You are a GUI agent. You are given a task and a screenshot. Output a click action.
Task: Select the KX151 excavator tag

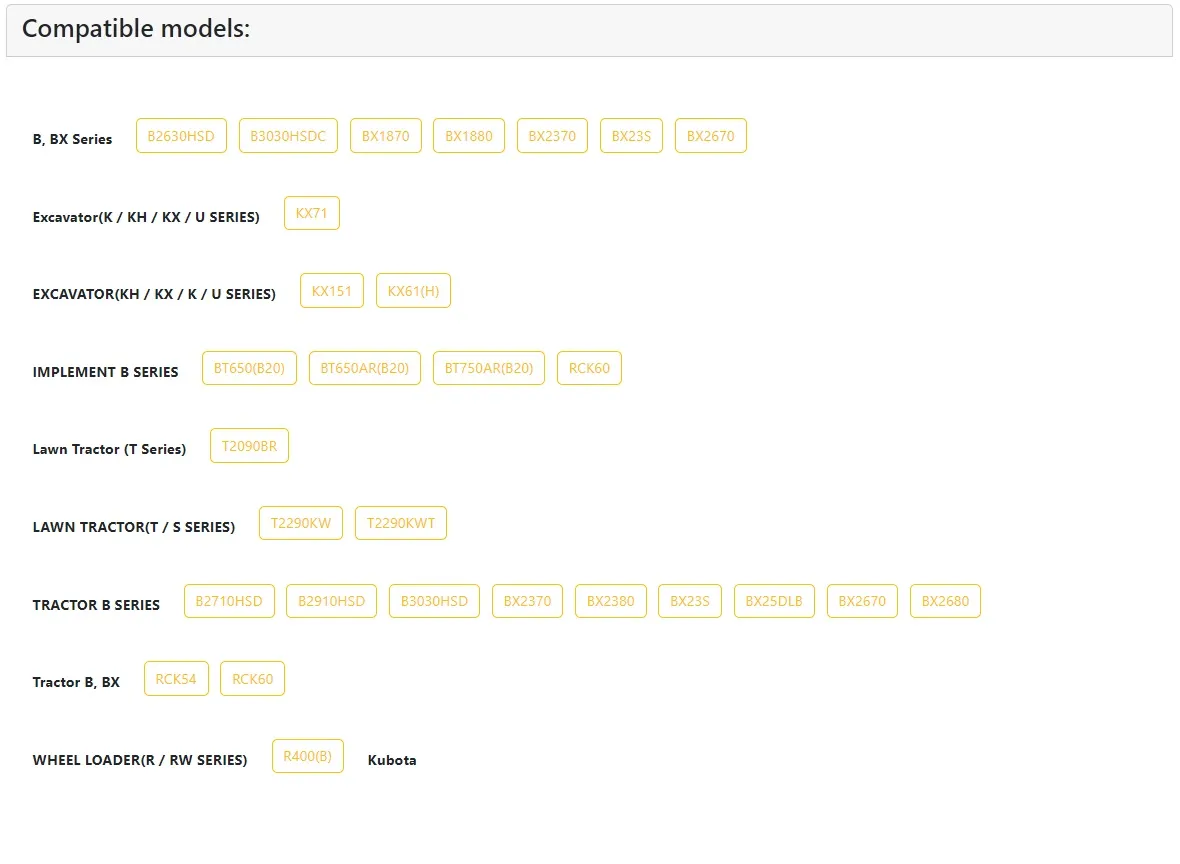[x=331, y=291]
